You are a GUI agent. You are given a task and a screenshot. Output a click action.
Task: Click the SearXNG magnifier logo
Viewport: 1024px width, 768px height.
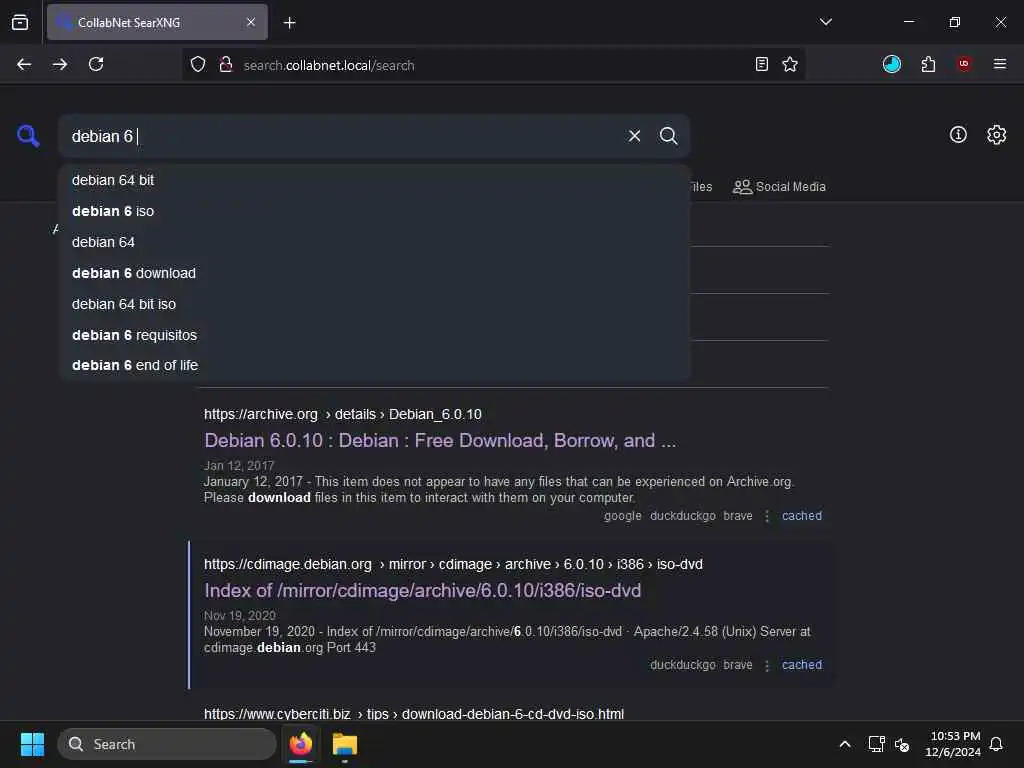(x=28, y=136)
